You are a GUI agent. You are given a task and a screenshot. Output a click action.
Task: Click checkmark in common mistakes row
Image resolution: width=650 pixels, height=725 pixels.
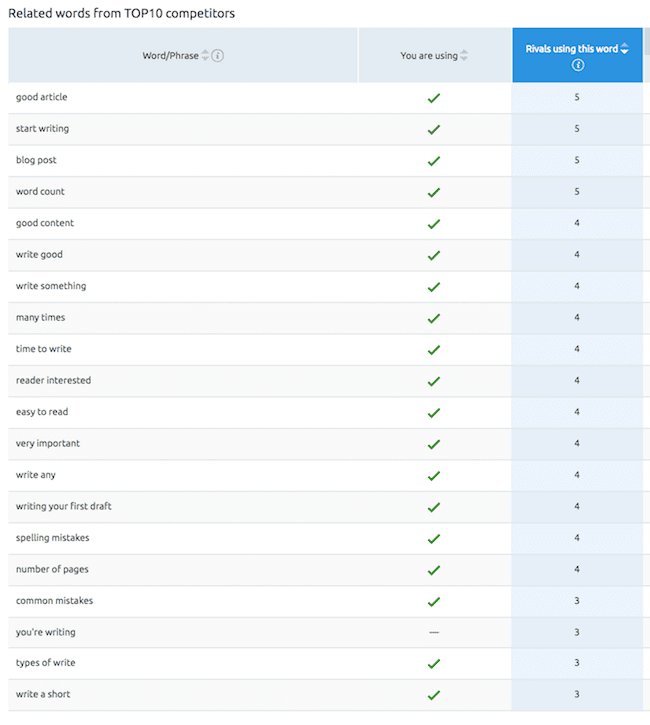(x=434, y=601)
